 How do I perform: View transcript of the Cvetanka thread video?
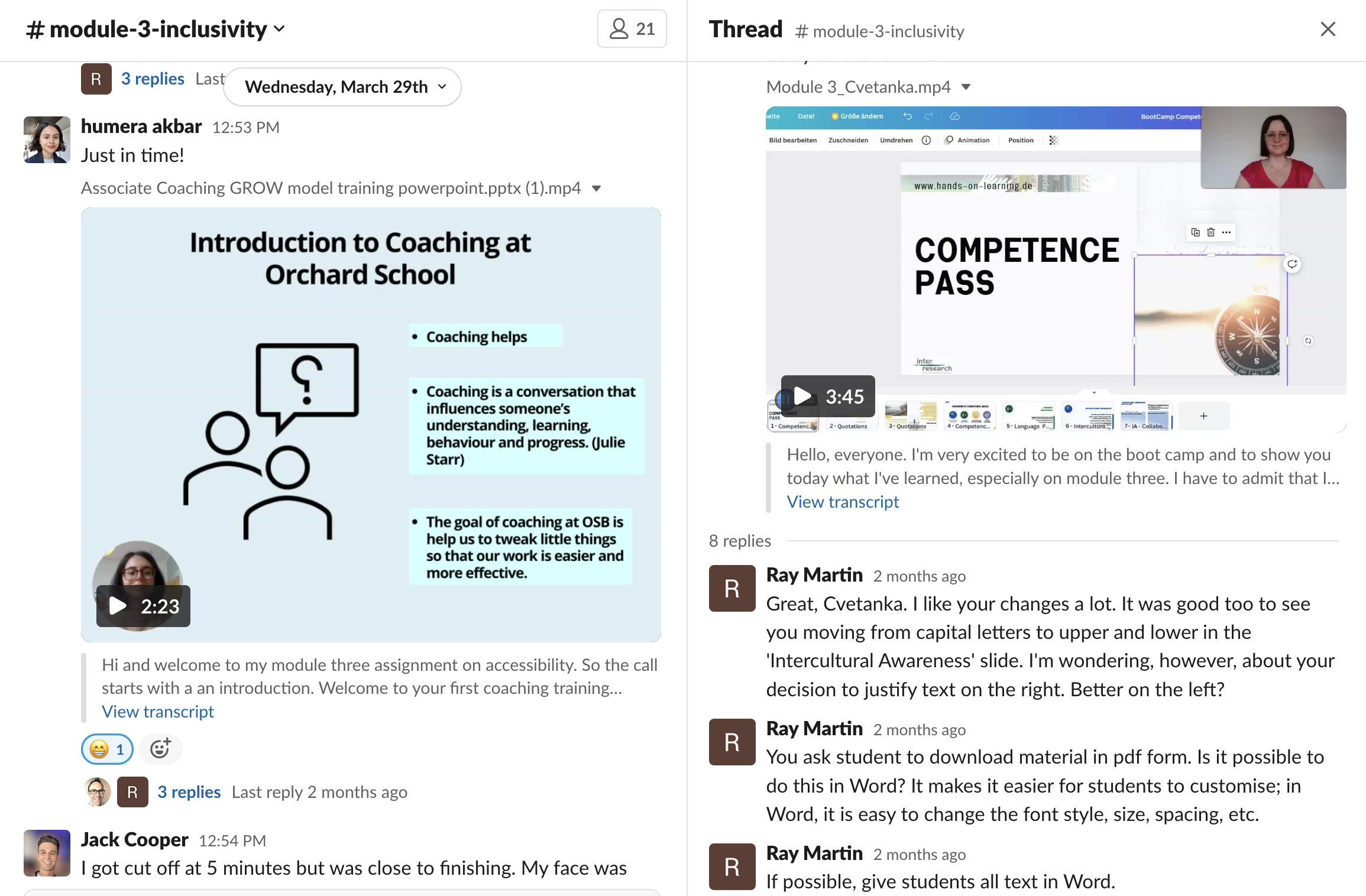point(843,502)
